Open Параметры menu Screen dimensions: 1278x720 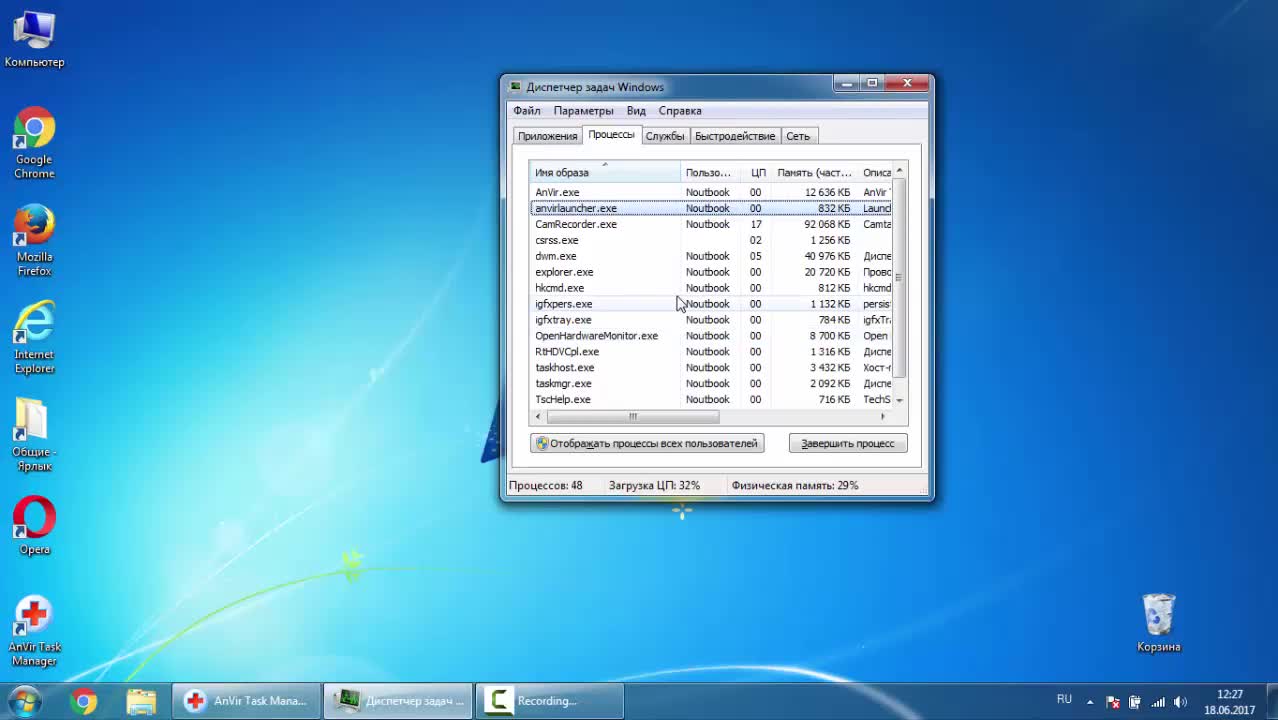(x=584, y=111)
